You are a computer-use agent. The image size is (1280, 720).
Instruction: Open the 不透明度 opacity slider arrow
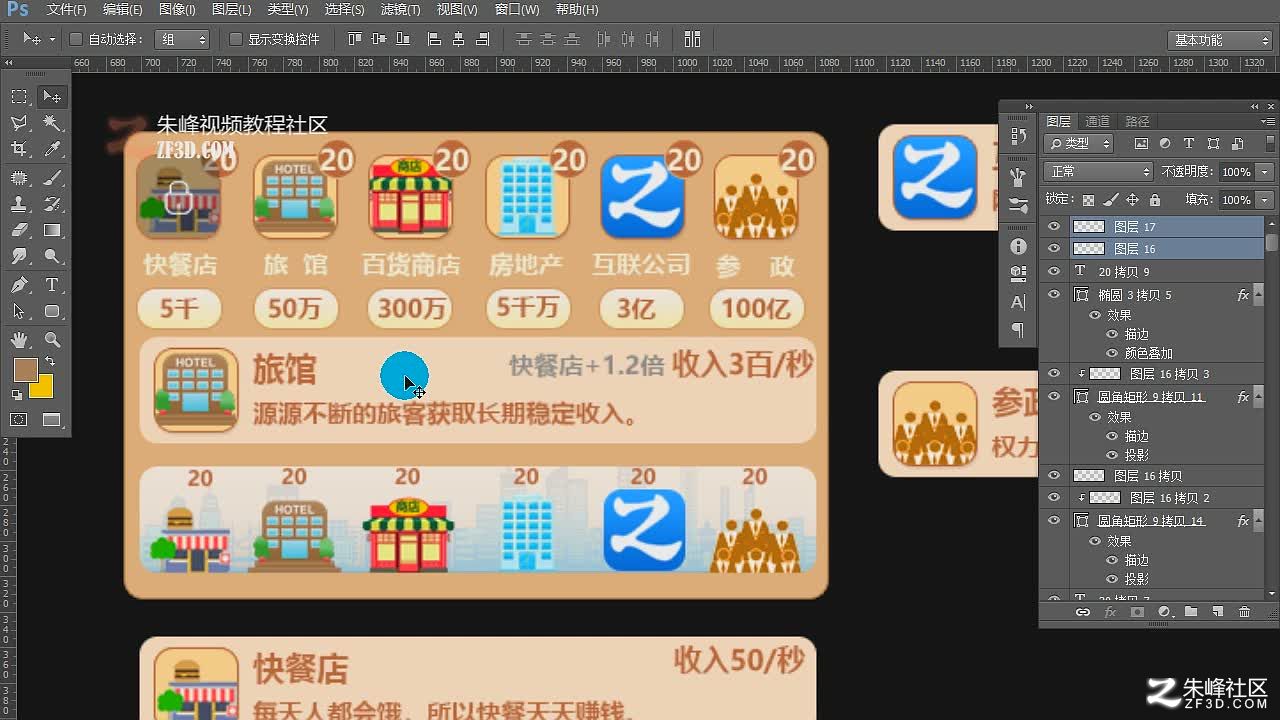pyautogui.click(x=1265, y=172)
